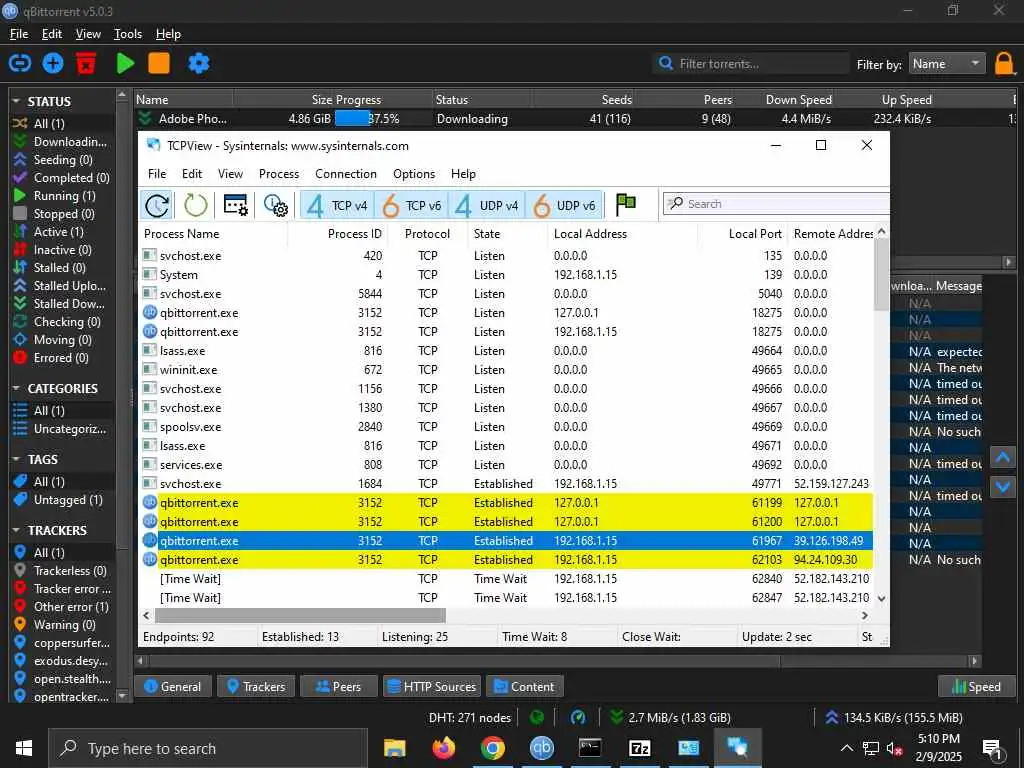The height and width of the screenshot is (768, 1024).
Task: Toggle the TCP v4 filter in TCPView
Action: tap(337, 206)
